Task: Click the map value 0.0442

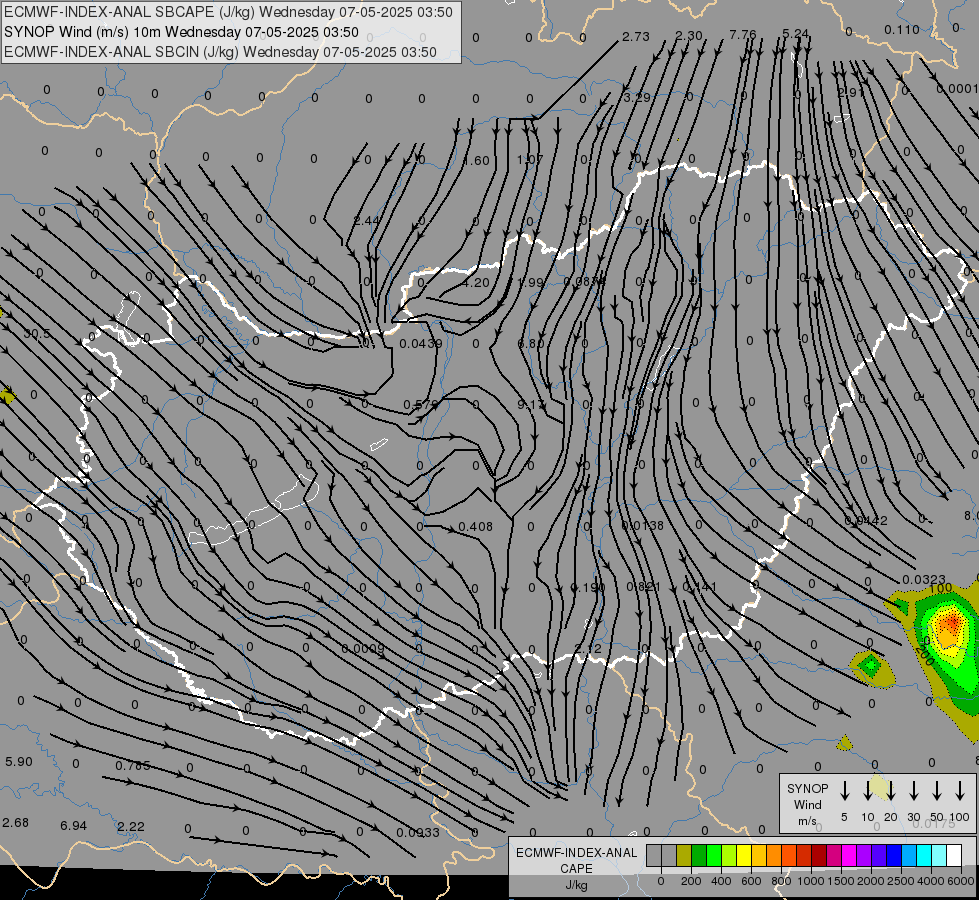Action: pos(866,520)
